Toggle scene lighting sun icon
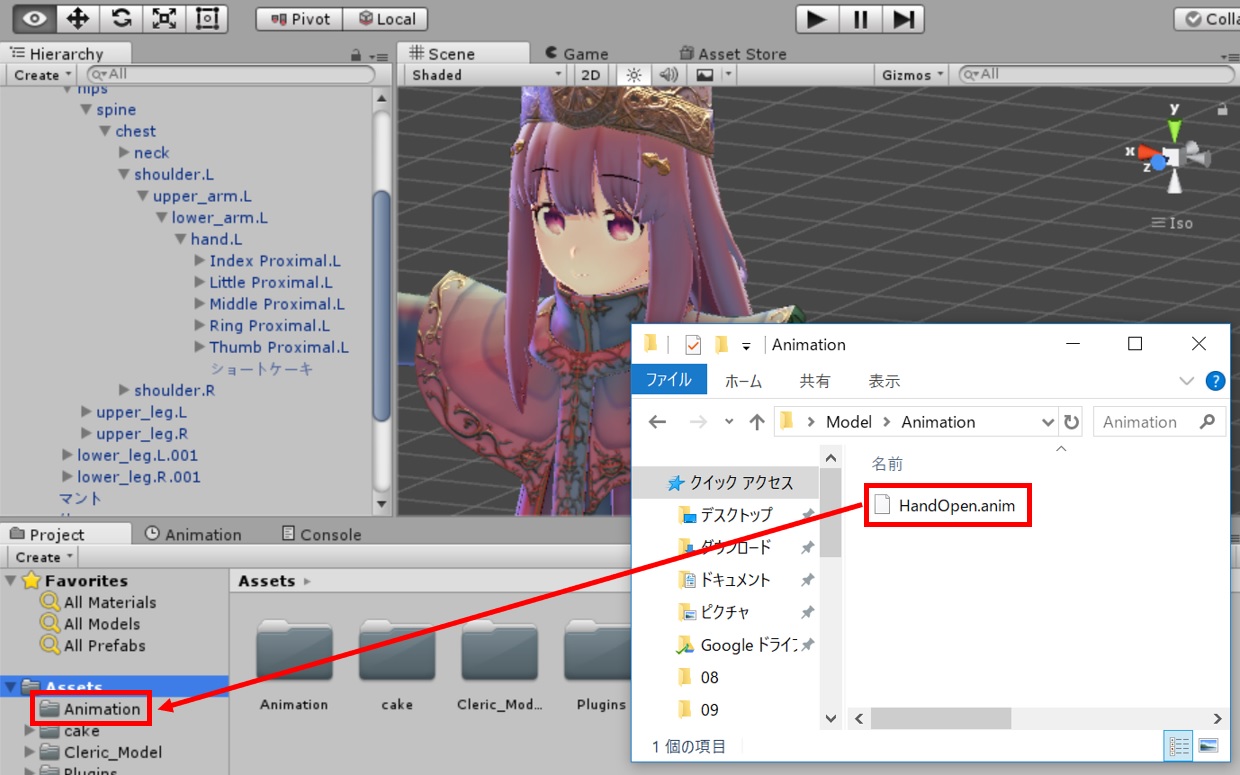 (x=632, y=75)
